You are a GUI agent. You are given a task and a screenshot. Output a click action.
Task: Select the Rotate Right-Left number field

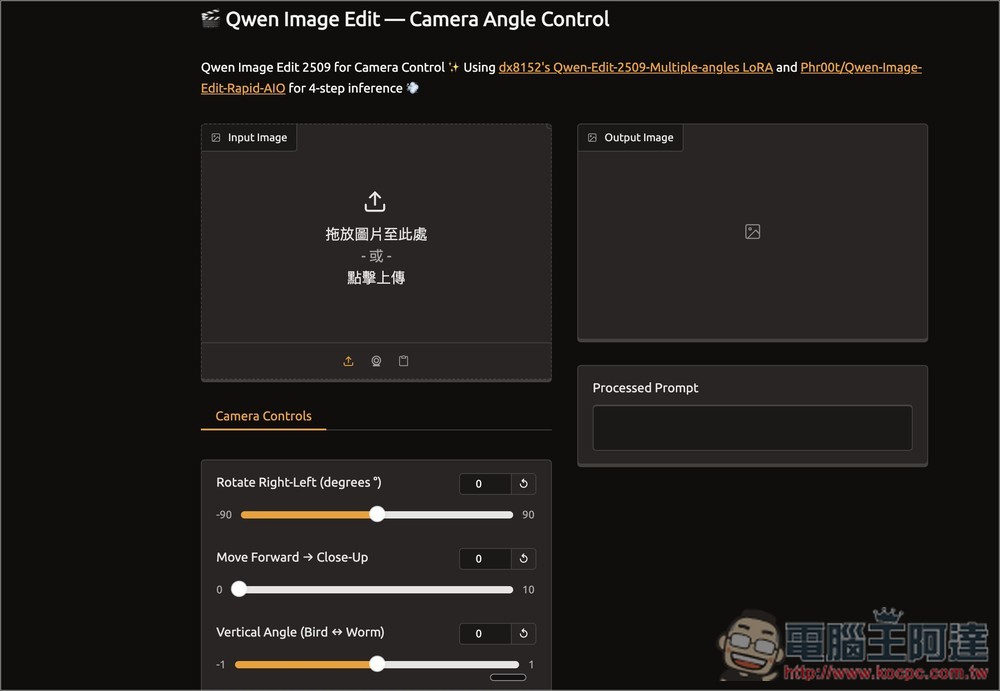click(x=479, y=483)
